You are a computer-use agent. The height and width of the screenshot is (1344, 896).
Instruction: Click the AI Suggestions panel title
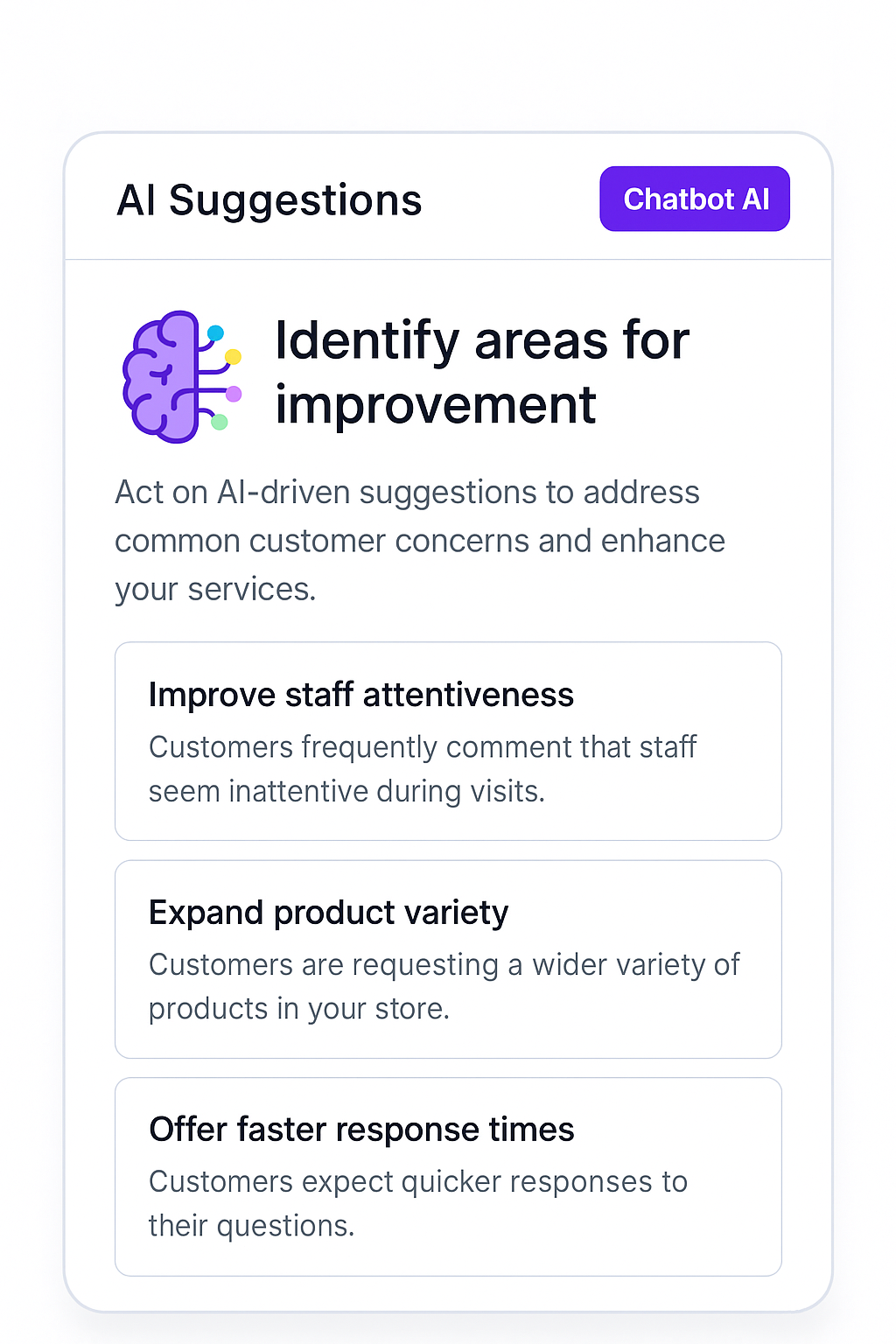click(269, 200)
